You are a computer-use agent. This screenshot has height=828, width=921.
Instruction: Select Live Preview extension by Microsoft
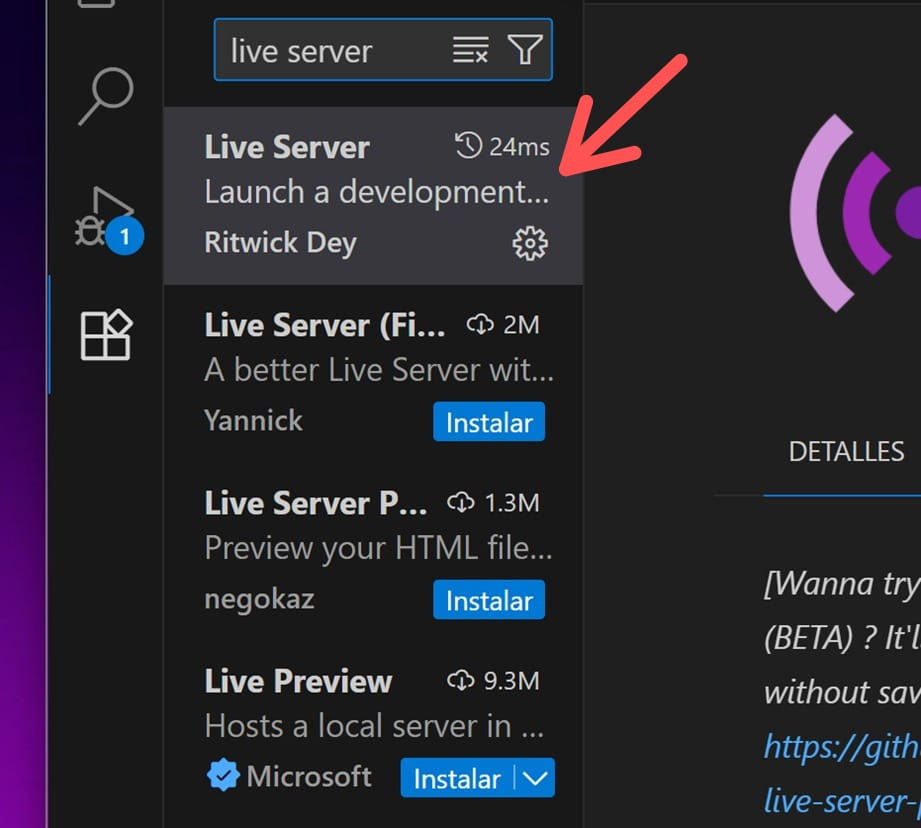(x=374, y=730)
